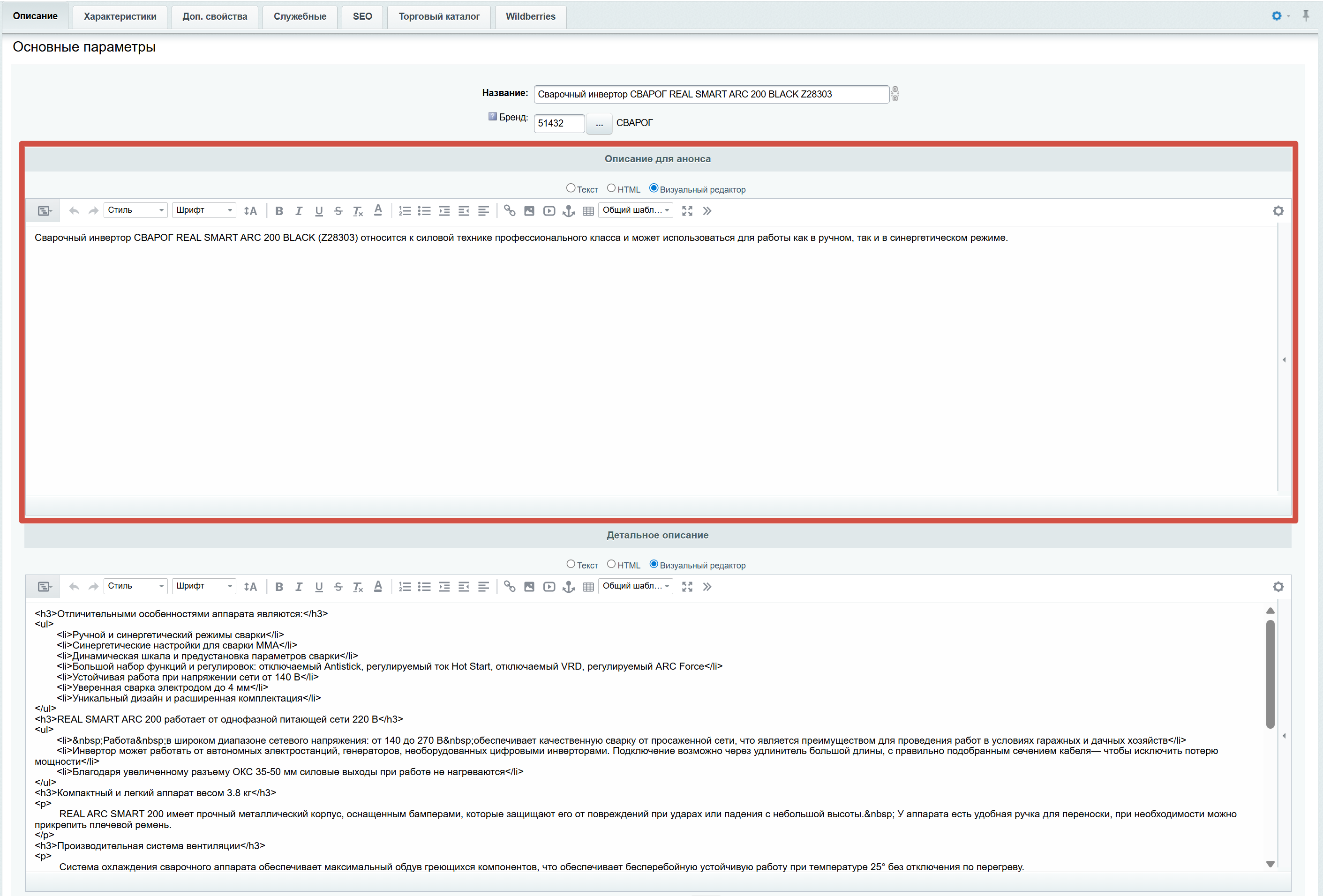Image resolution: width=1323 pixels, height=896 pixels.
Task: Open Шрифт dropdown in detailed description editor
Action: (x=204, y=587)
